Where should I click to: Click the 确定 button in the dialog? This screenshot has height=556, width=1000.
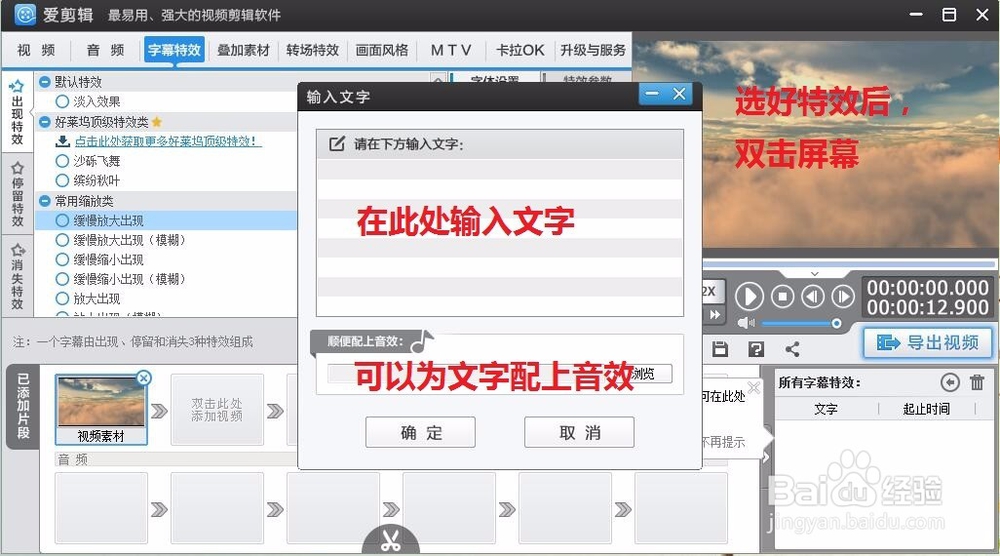pos(420,432)
